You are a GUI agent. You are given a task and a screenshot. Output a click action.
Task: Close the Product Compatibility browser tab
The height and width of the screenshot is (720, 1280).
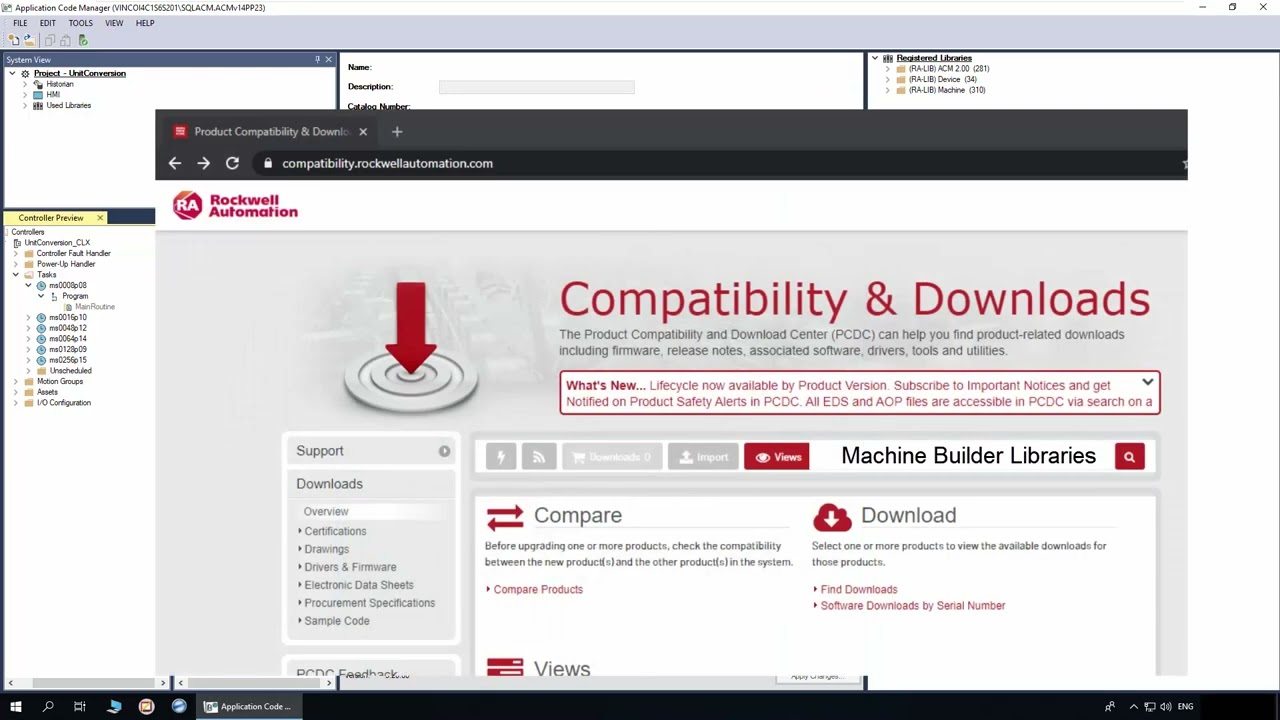(363, 132)
